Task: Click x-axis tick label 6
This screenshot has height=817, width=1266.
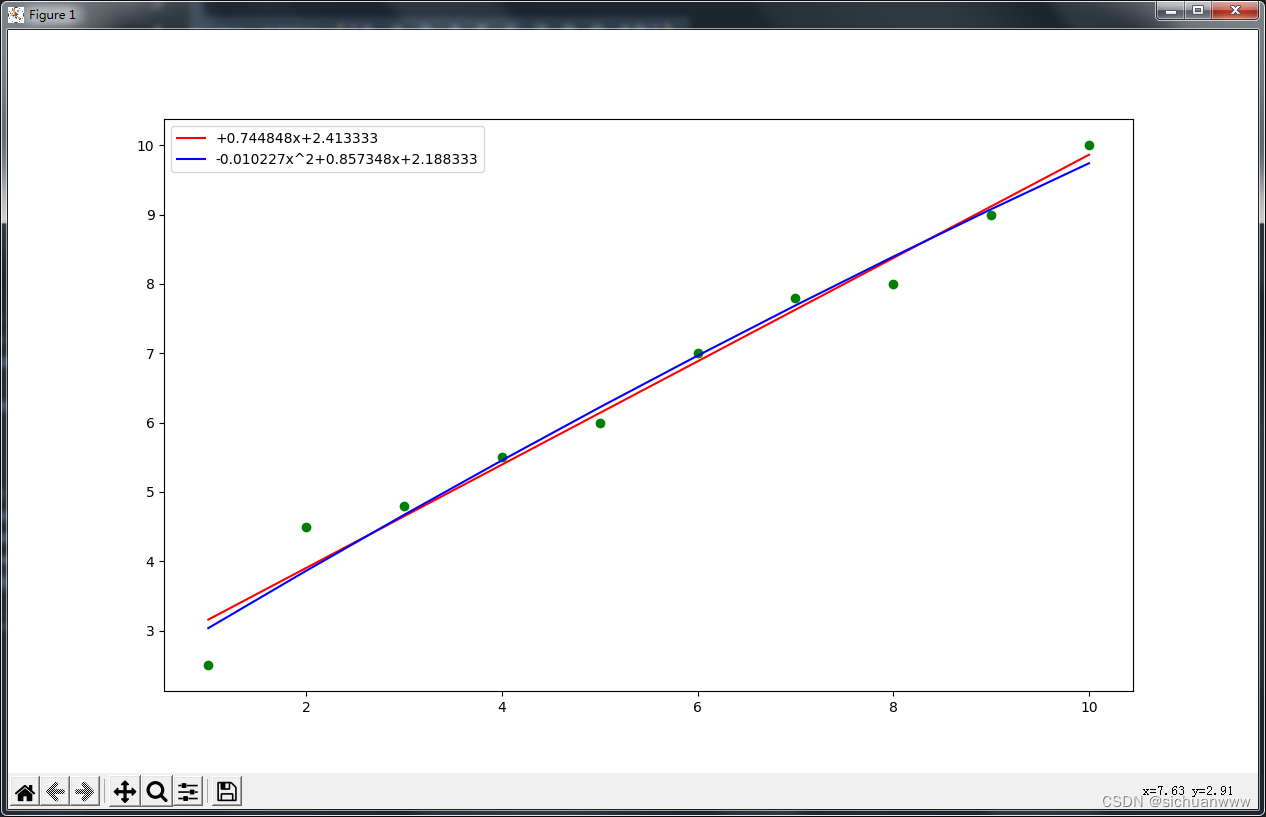Action: pyautogui.click(x=698, y=707)
